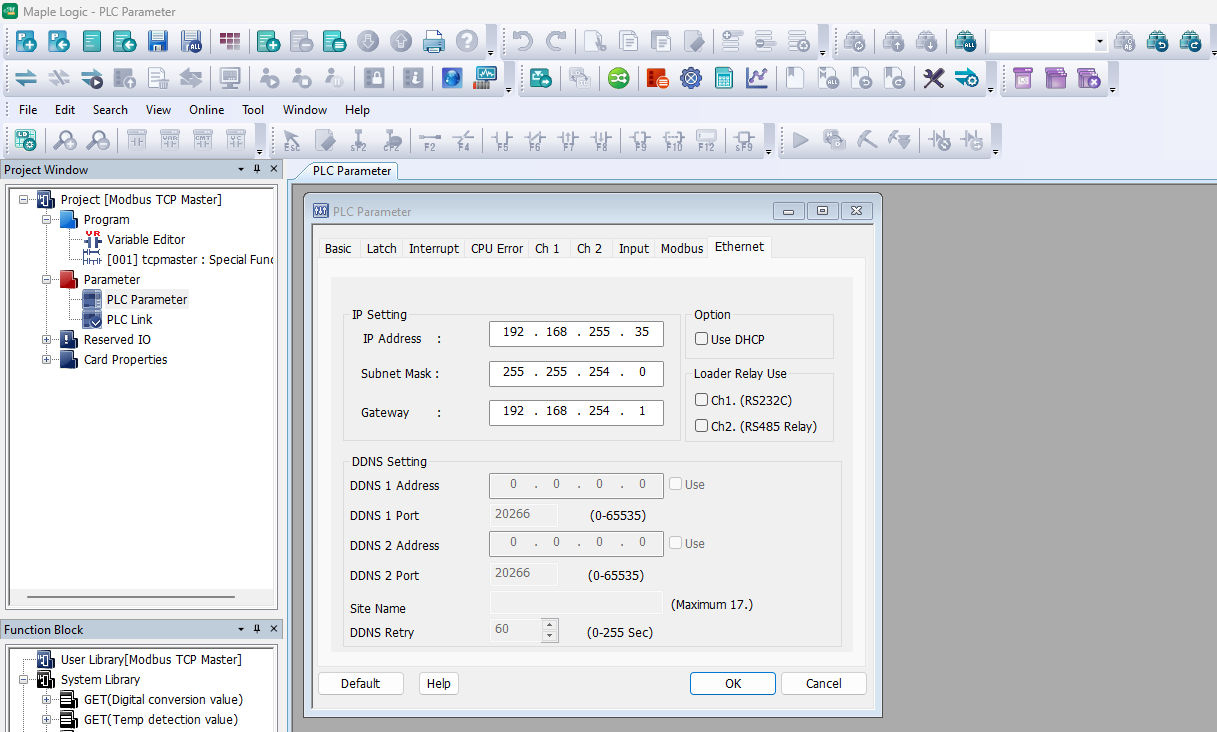Enable the Use DHCP option
The image size is (1217, 732).
click(x=702, y=339)
